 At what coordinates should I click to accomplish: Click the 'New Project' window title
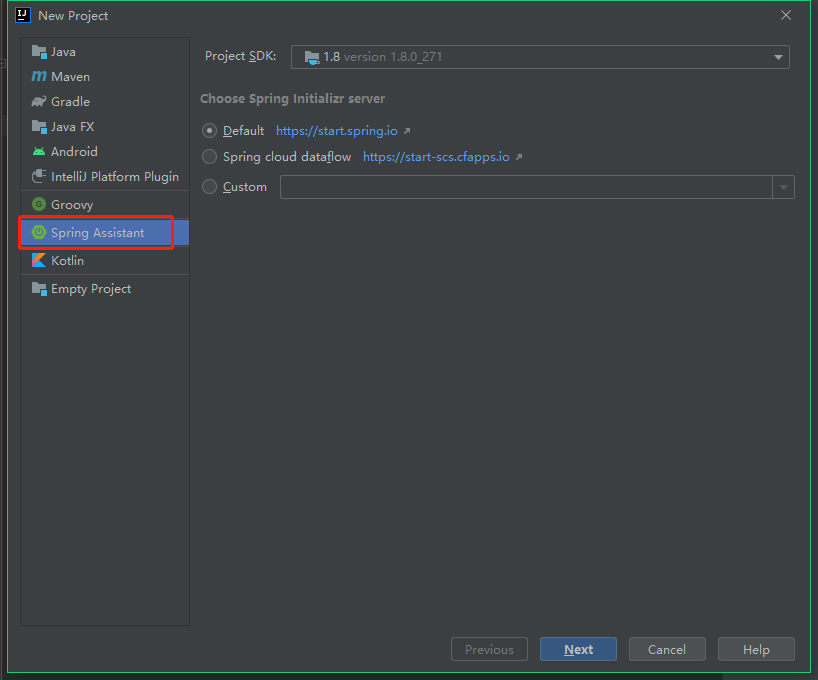[x=73, y=16]
